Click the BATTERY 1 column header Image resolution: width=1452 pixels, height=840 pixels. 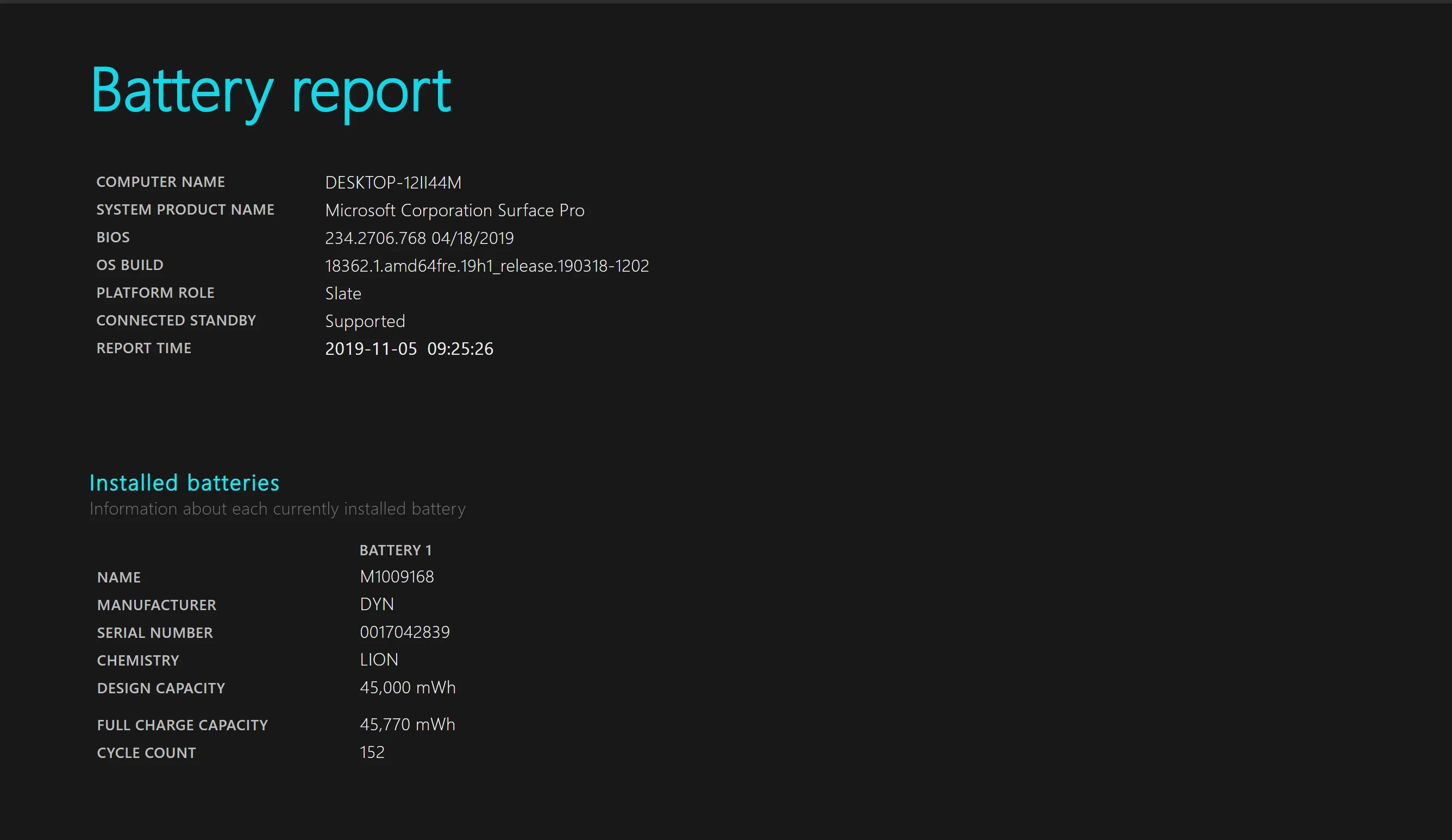(395, 550)
